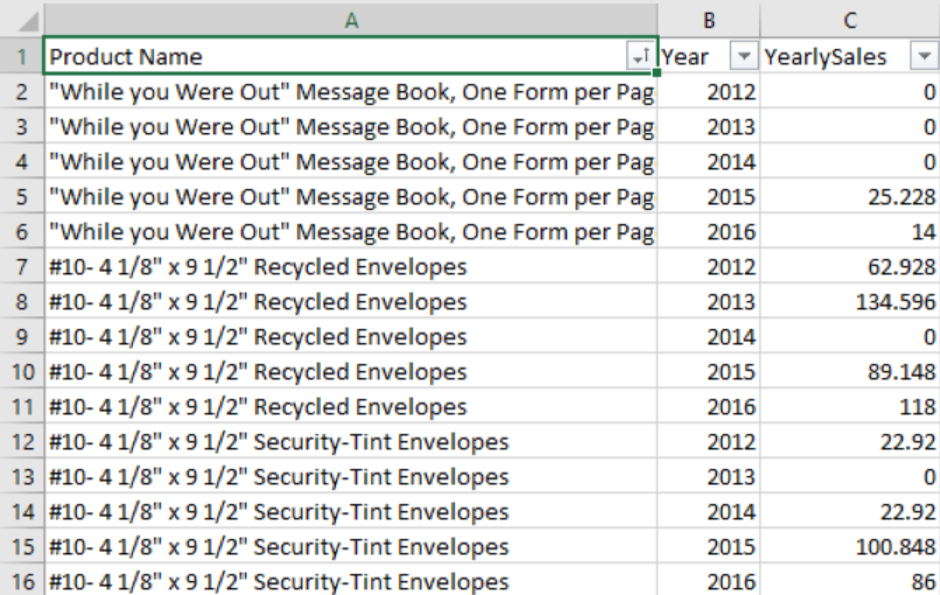Open the Product Name filter dropdown
The width and height of the screenshot is (940, 595).
click(x=641, y=57)
